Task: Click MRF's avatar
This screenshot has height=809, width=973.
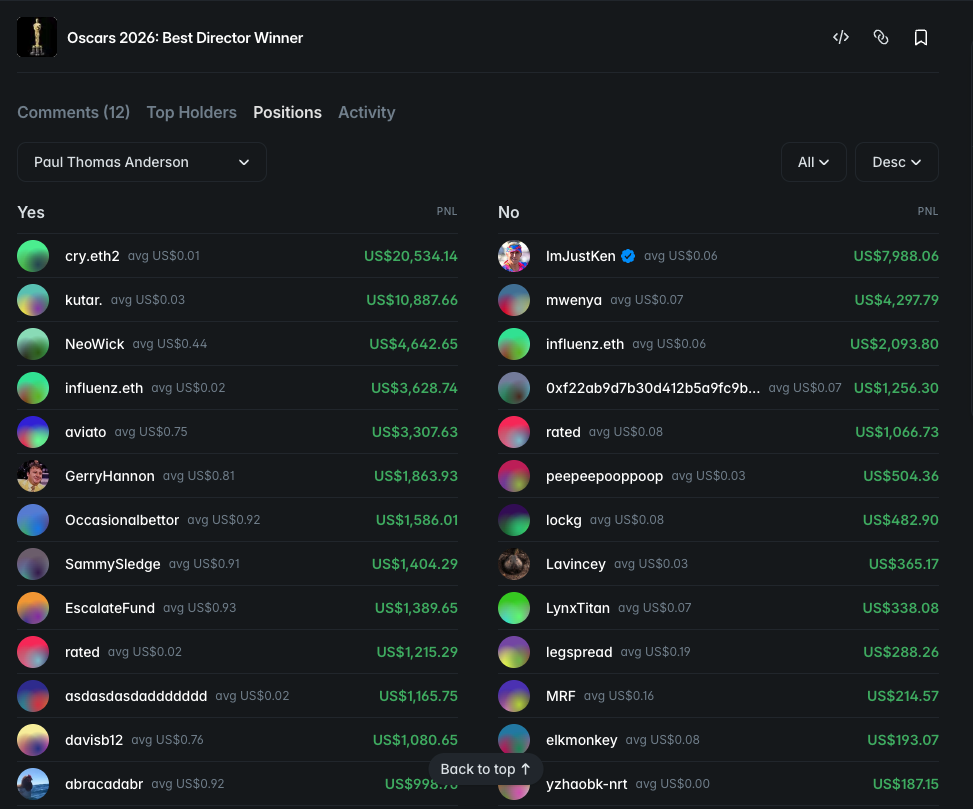Action: 514,697
